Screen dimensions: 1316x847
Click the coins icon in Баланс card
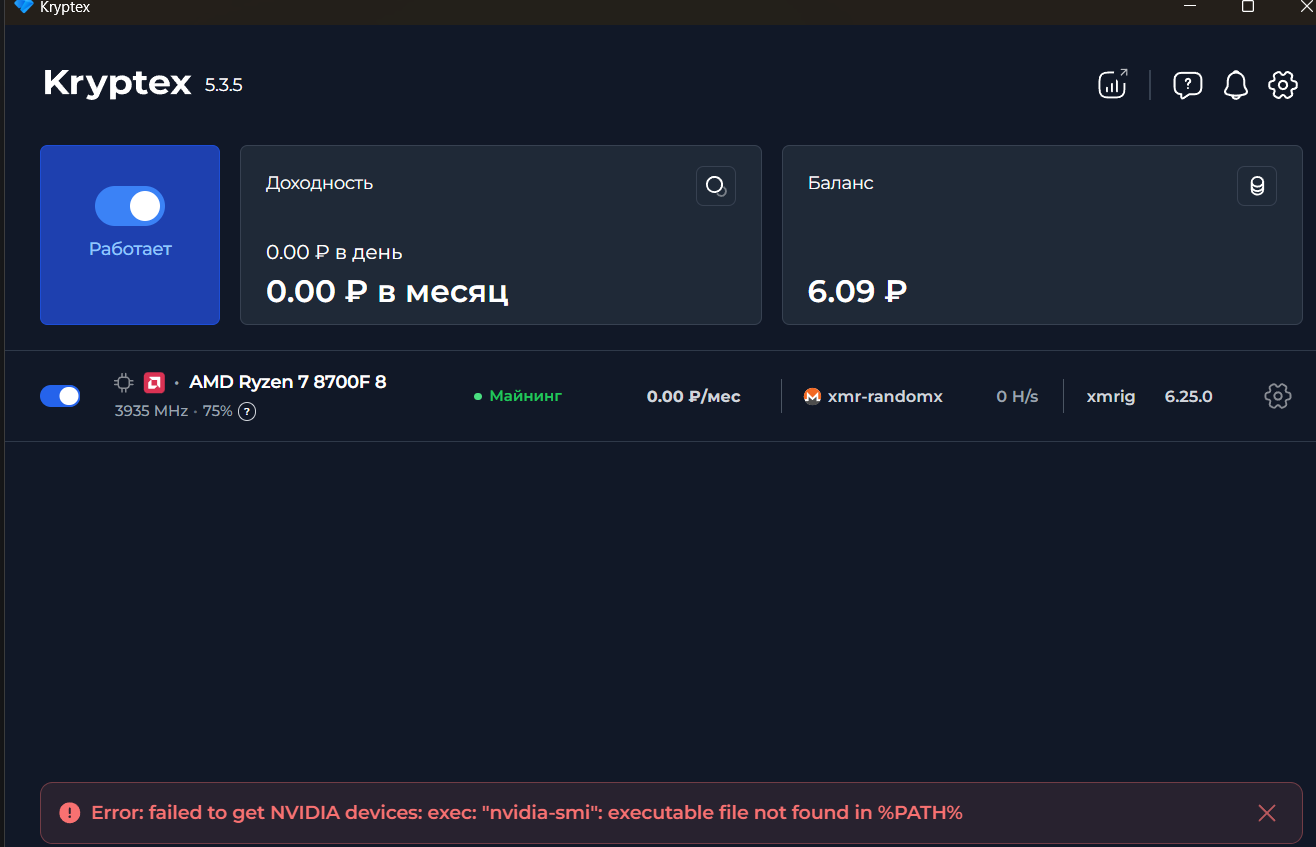tap(1256, 186)
